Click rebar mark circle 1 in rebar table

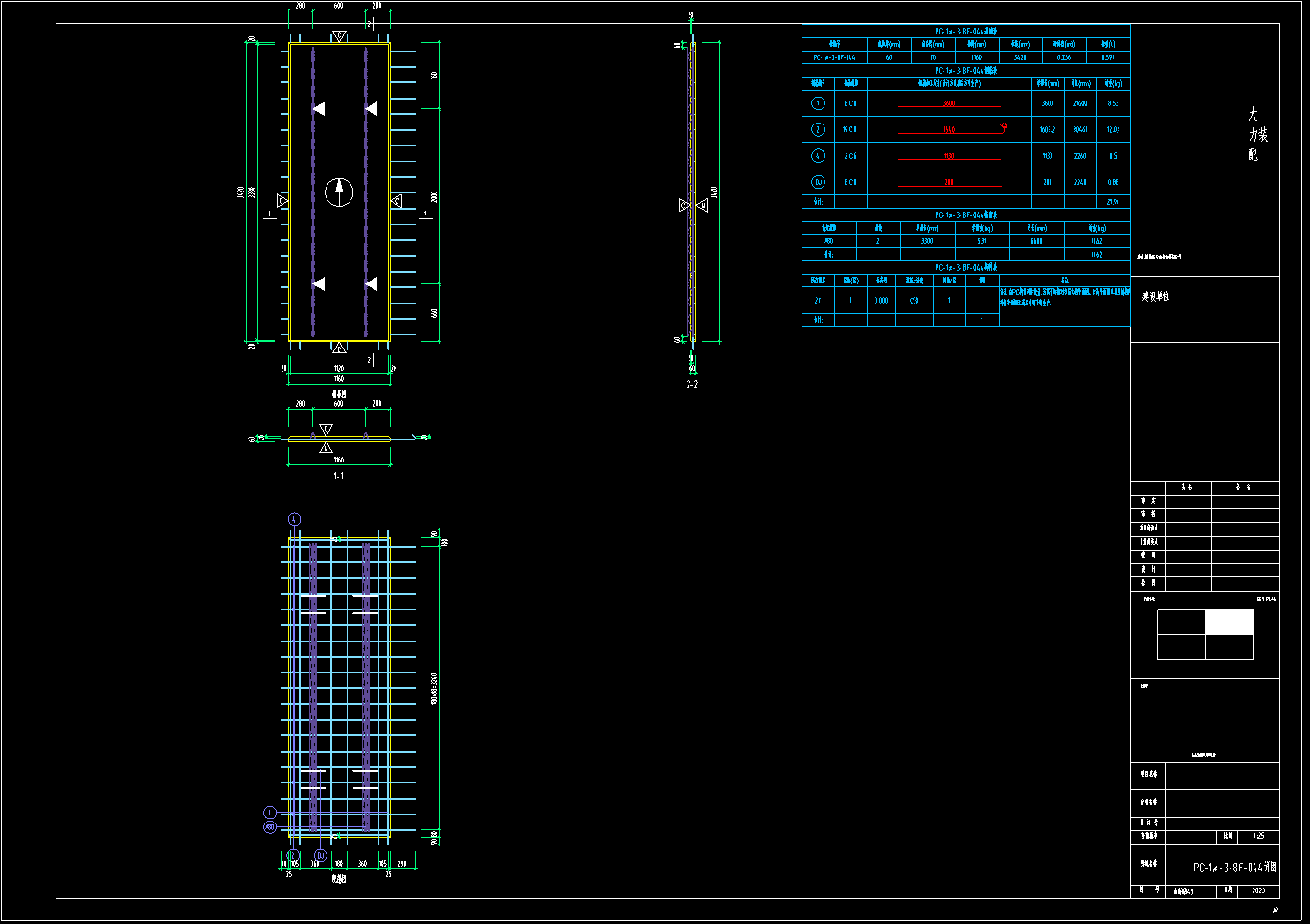[818, 103]
